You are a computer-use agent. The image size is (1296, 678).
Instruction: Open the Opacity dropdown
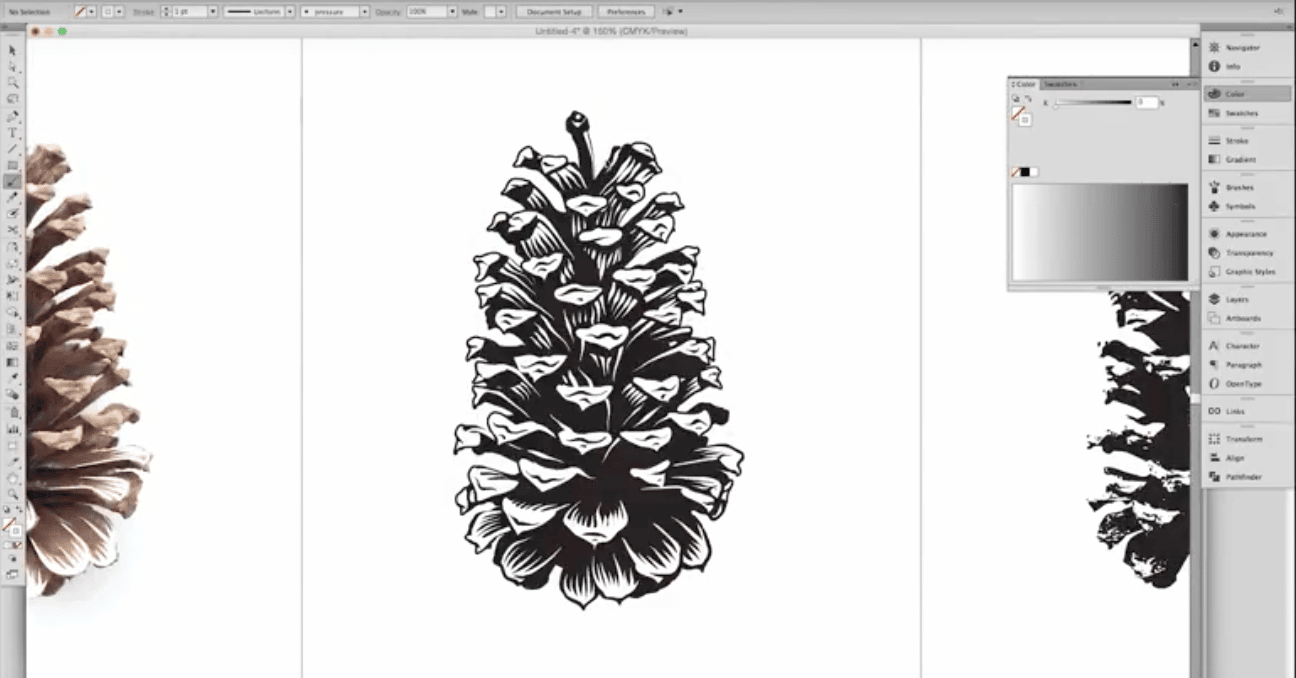click(x=452, y=11)
